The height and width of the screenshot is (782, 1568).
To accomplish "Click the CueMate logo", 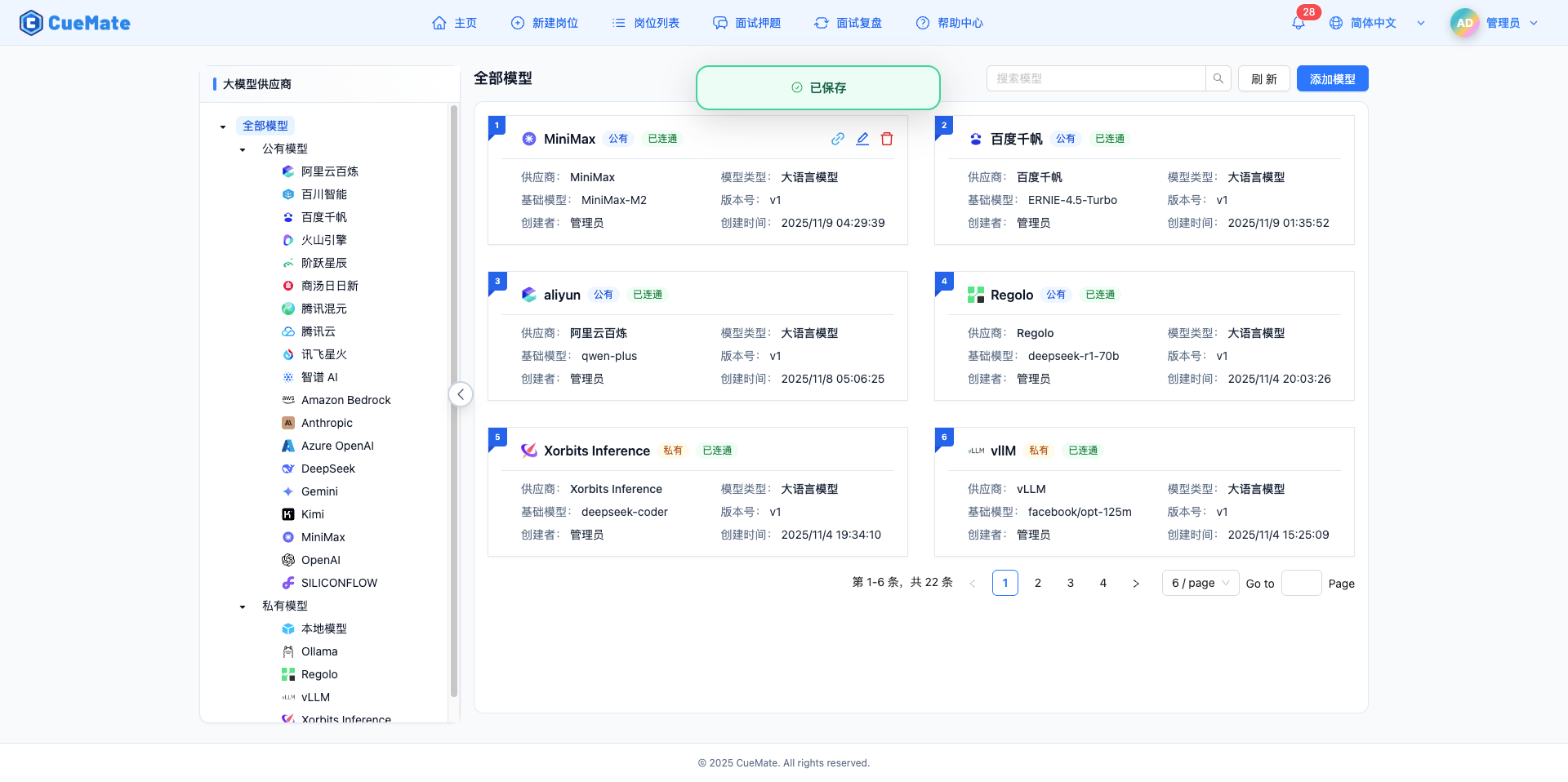I will (x=74, y=23).
